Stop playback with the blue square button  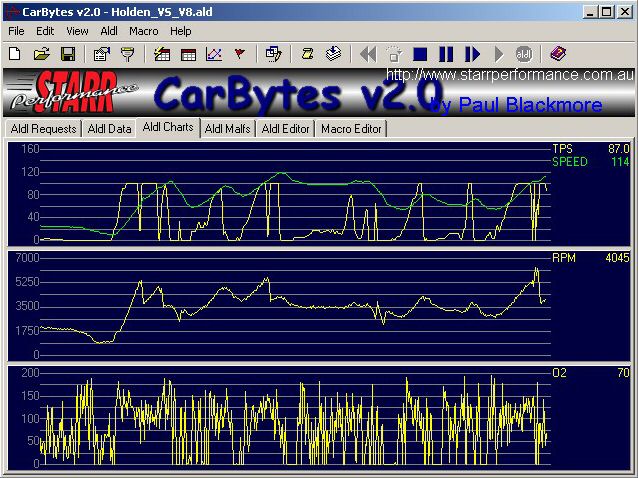tap(420, 54)
